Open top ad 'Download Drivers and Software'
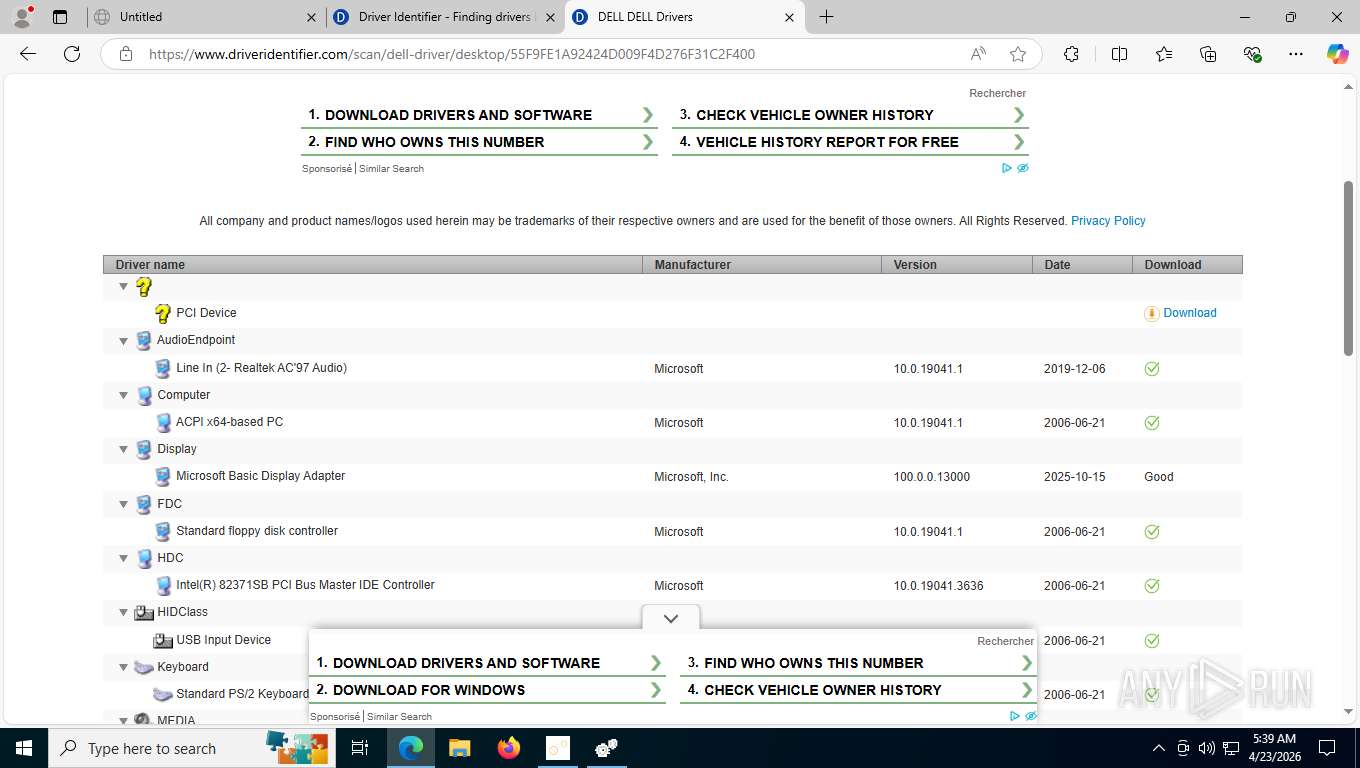The image size is (1360, 768). point(479,115)
